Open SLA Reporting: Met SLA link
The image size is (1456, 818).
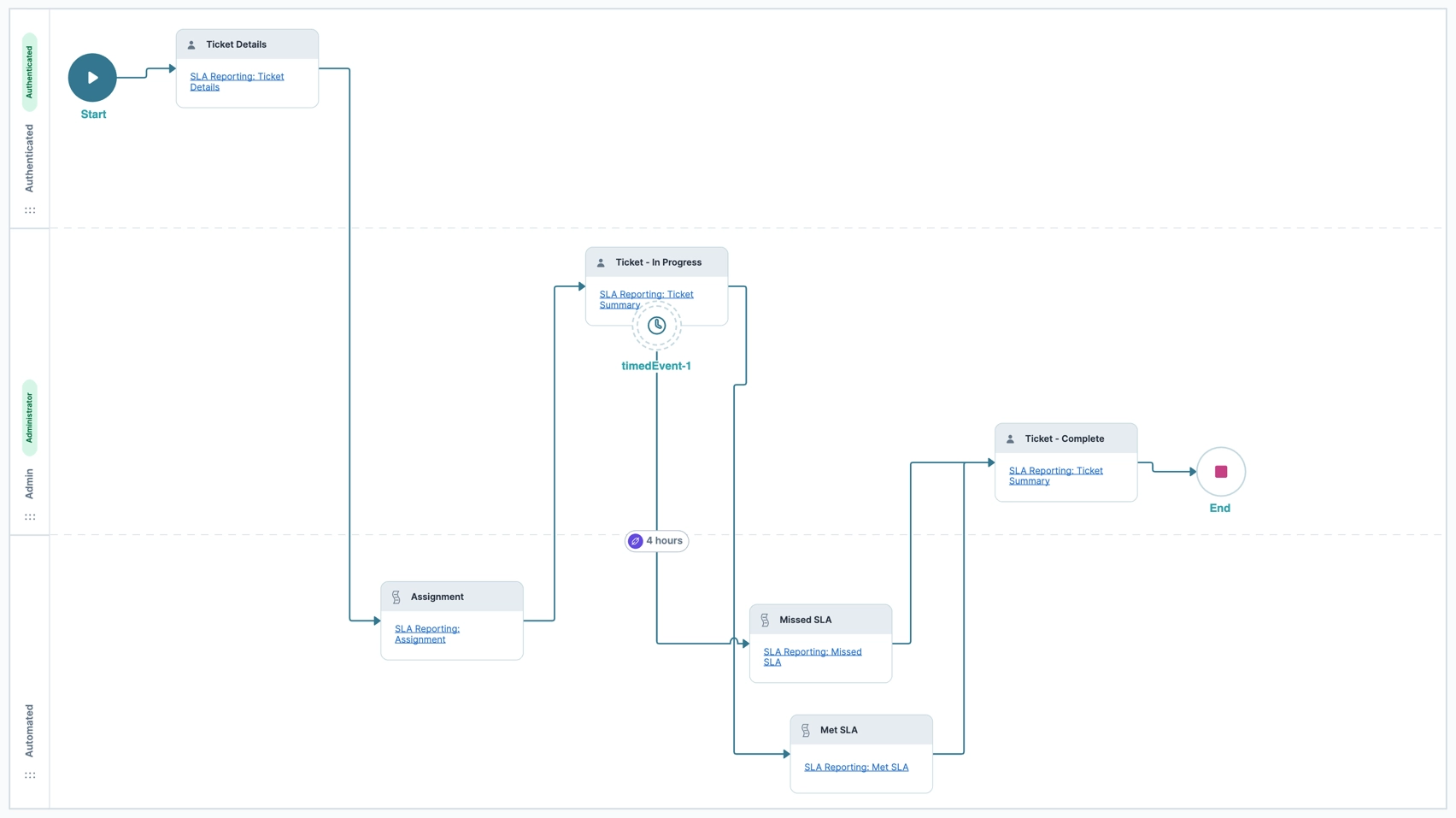(x=856, y=767)
